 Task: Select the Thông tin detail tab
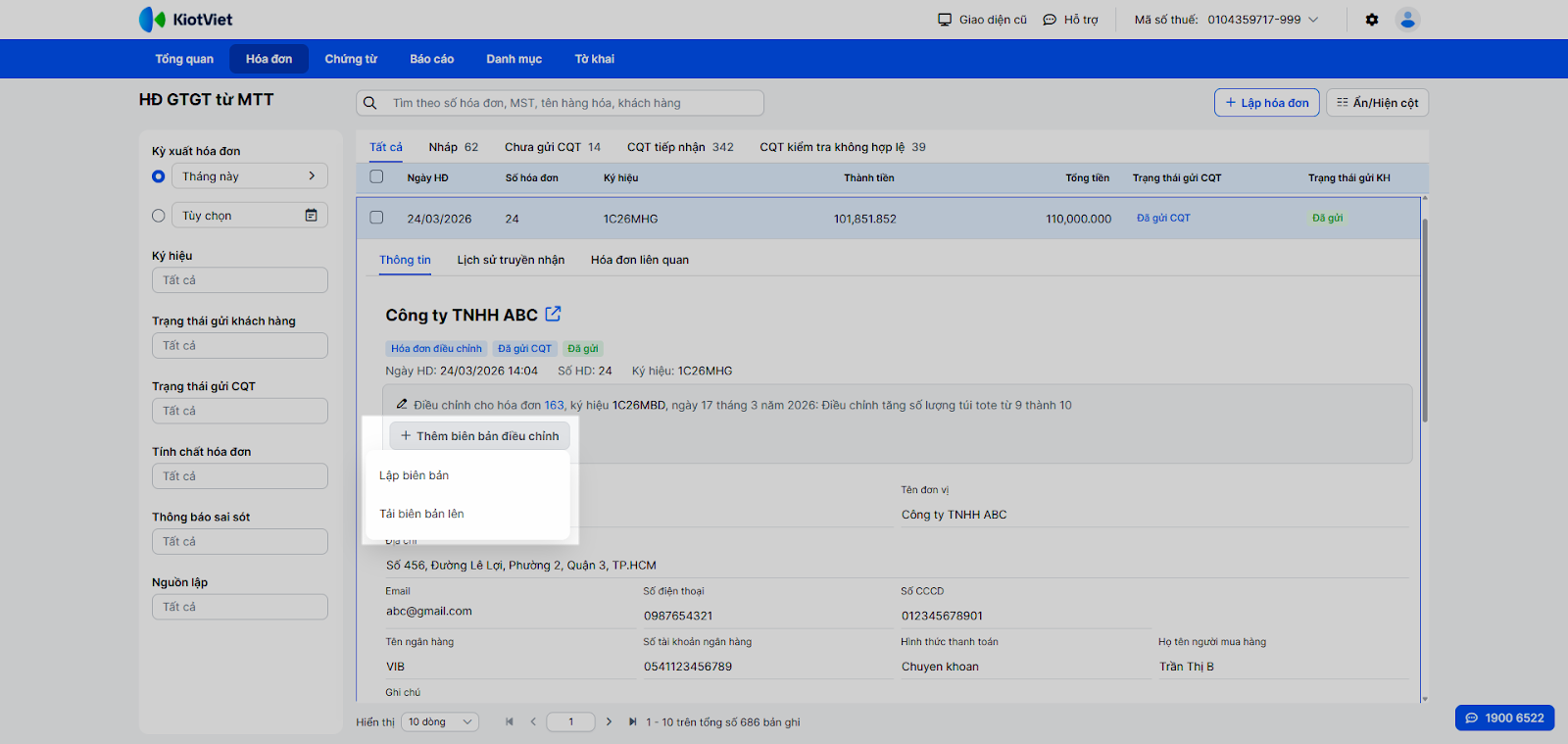pos(406,260)
